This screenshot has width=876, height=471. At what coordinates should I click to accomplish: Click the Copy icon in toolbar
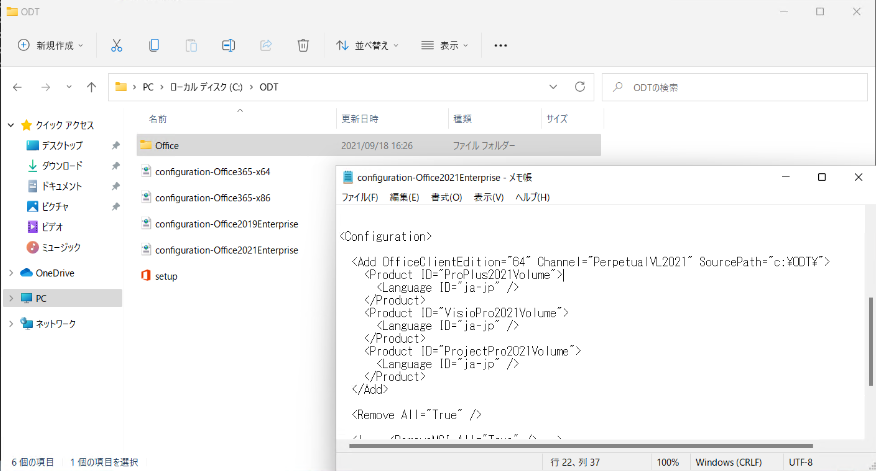[154, 45]
